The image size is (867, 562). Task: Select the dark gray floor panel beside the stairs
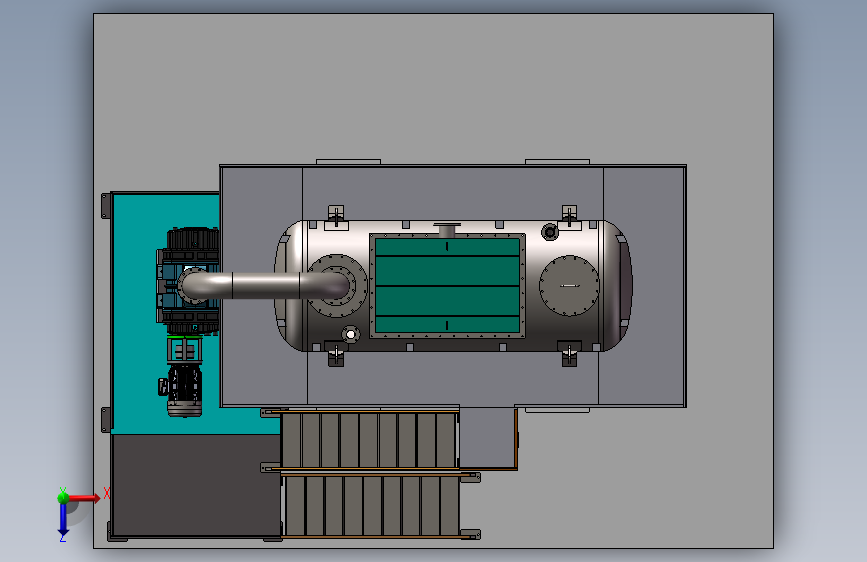tap(196, 485)
